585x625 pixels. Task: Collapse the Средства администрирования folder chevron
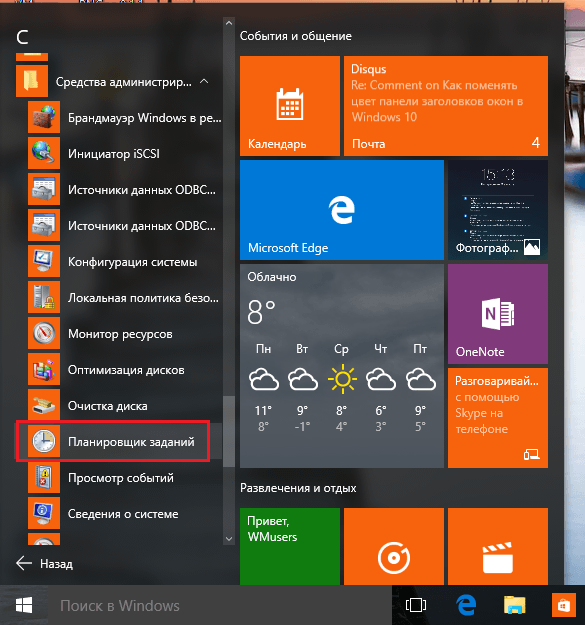(x=204, y=81)
